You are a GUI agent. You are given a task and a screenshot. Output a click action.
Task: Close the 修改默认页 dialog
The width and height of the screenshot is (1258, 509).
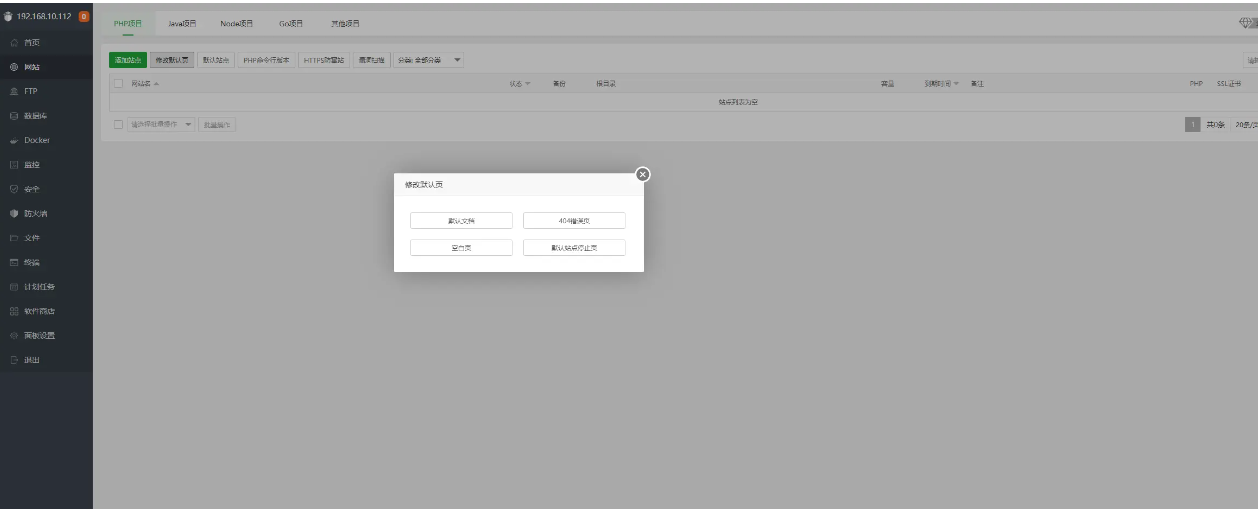(x=643, y=174)
